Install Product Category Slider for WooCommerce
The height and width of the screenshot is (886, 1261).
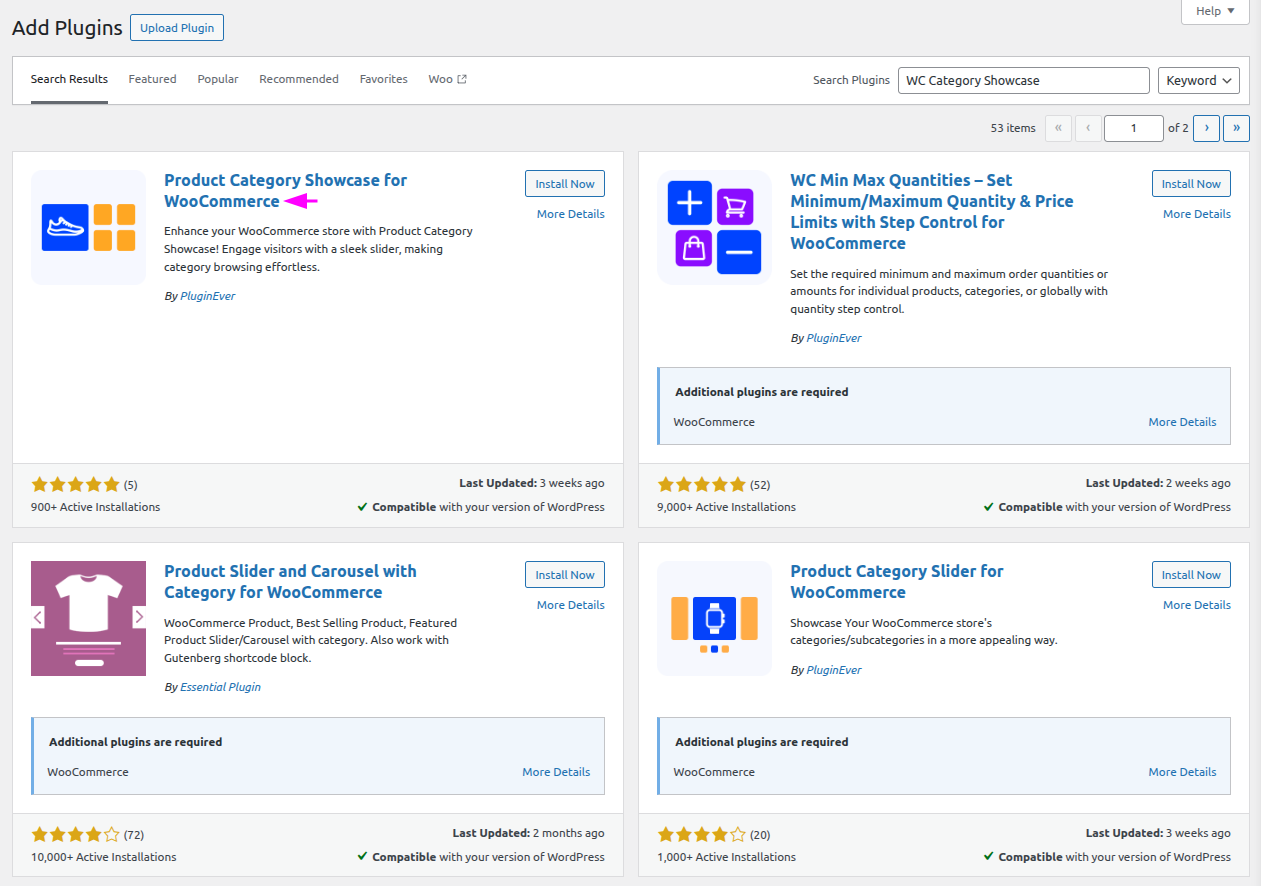click(x=1191, y=575)
